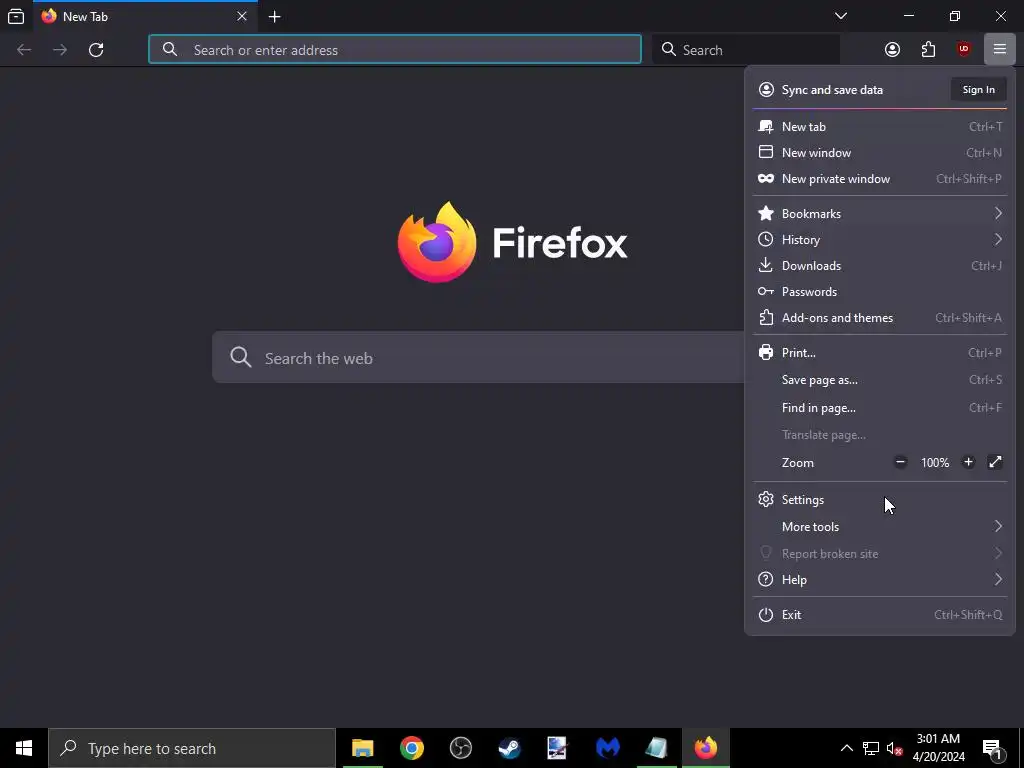Close the hamburger application menu button

click(999, 49)
